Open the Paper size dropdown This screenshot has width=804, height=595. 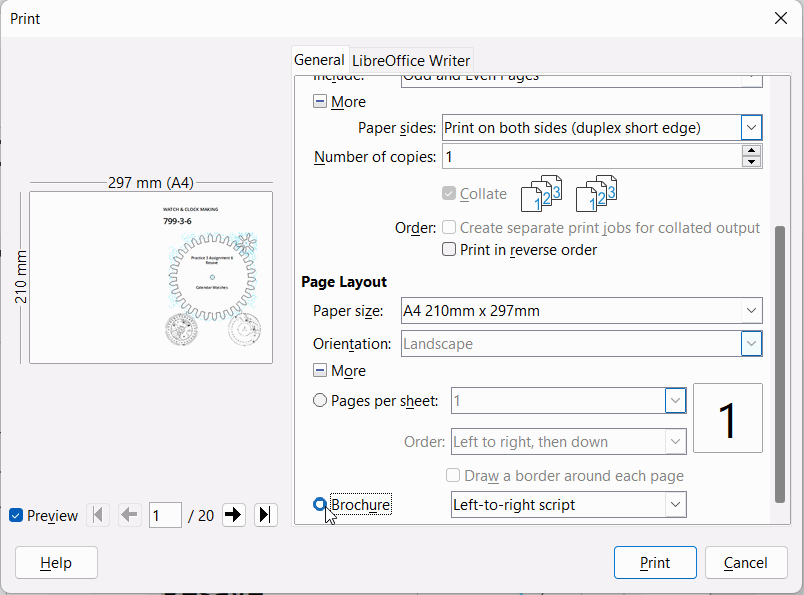(x=750, y=310)
